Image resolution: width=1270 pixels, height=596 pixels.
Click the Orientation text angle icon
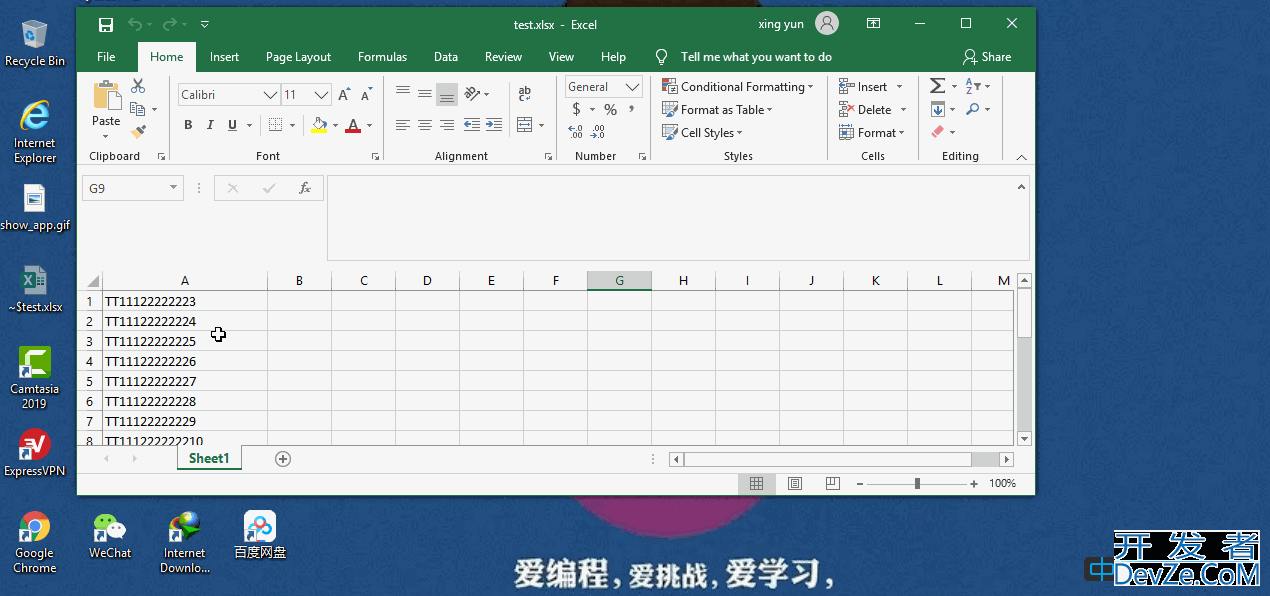tap(473, 94)
